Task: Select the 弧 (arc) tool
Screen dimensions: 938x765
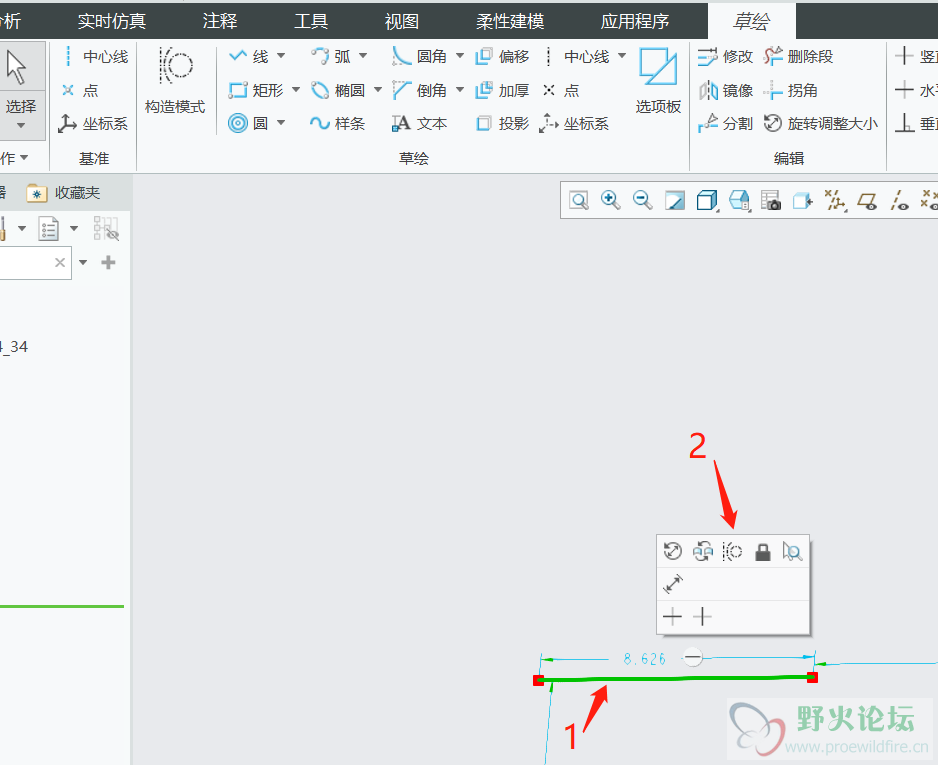Action: tap(331, 57)
